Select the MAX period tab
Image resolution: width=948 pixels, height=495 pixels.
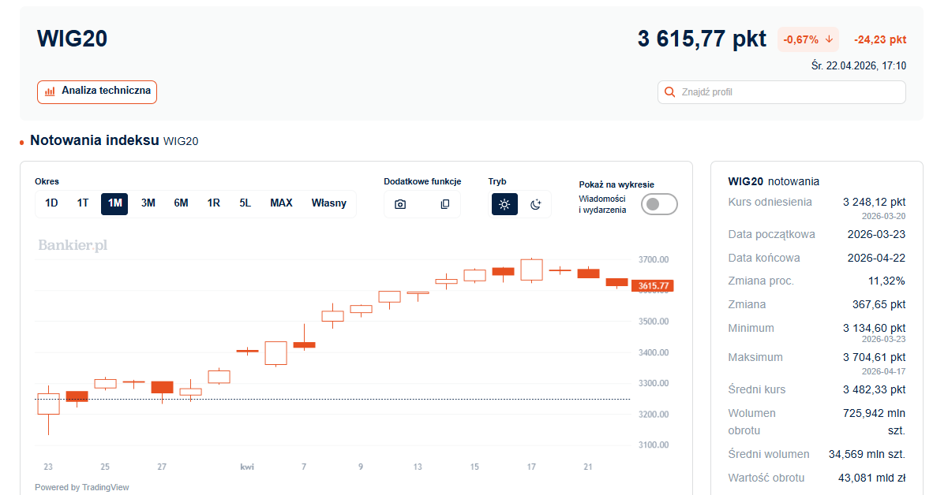(x=281, y=203)
